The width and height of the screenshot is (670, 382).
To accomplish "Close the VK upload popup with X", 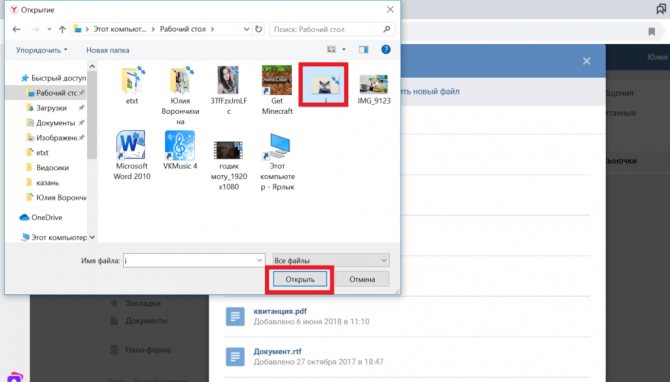I will click(x=586, y=61).
